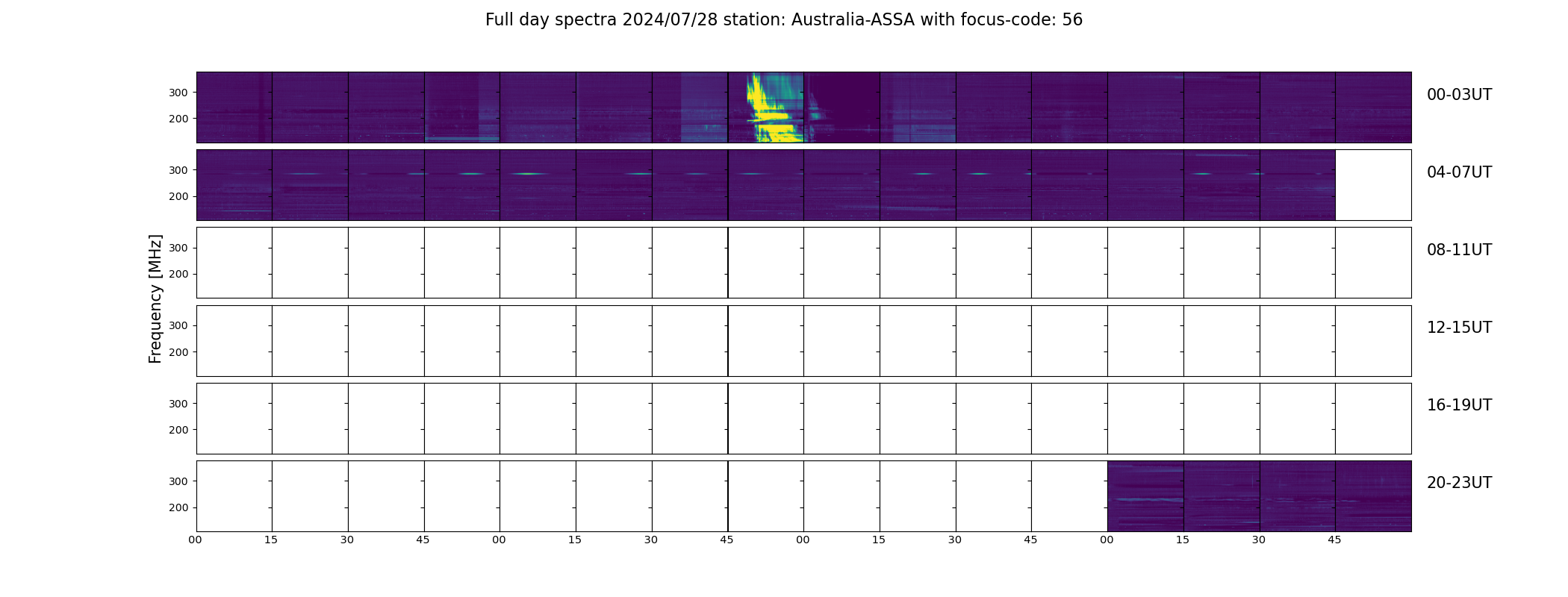1568x597 pixels.
Task: Select the 16-19UT row label
Action: point(1459,405)
